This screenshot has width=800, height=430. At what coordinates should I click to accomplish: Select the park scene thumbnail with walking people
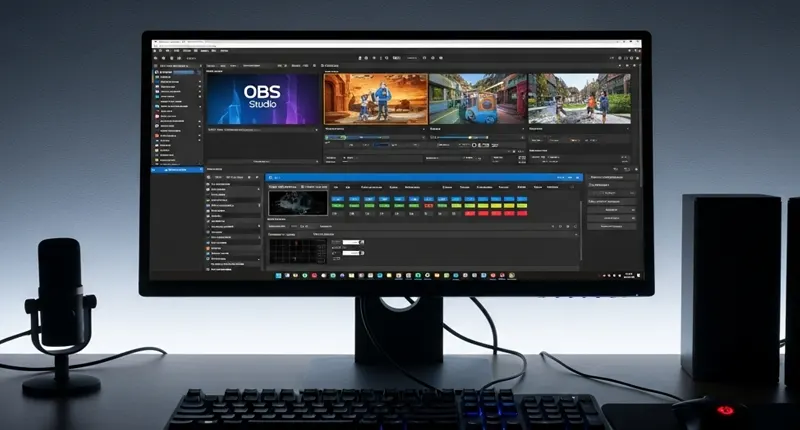(x=579, y=99)
